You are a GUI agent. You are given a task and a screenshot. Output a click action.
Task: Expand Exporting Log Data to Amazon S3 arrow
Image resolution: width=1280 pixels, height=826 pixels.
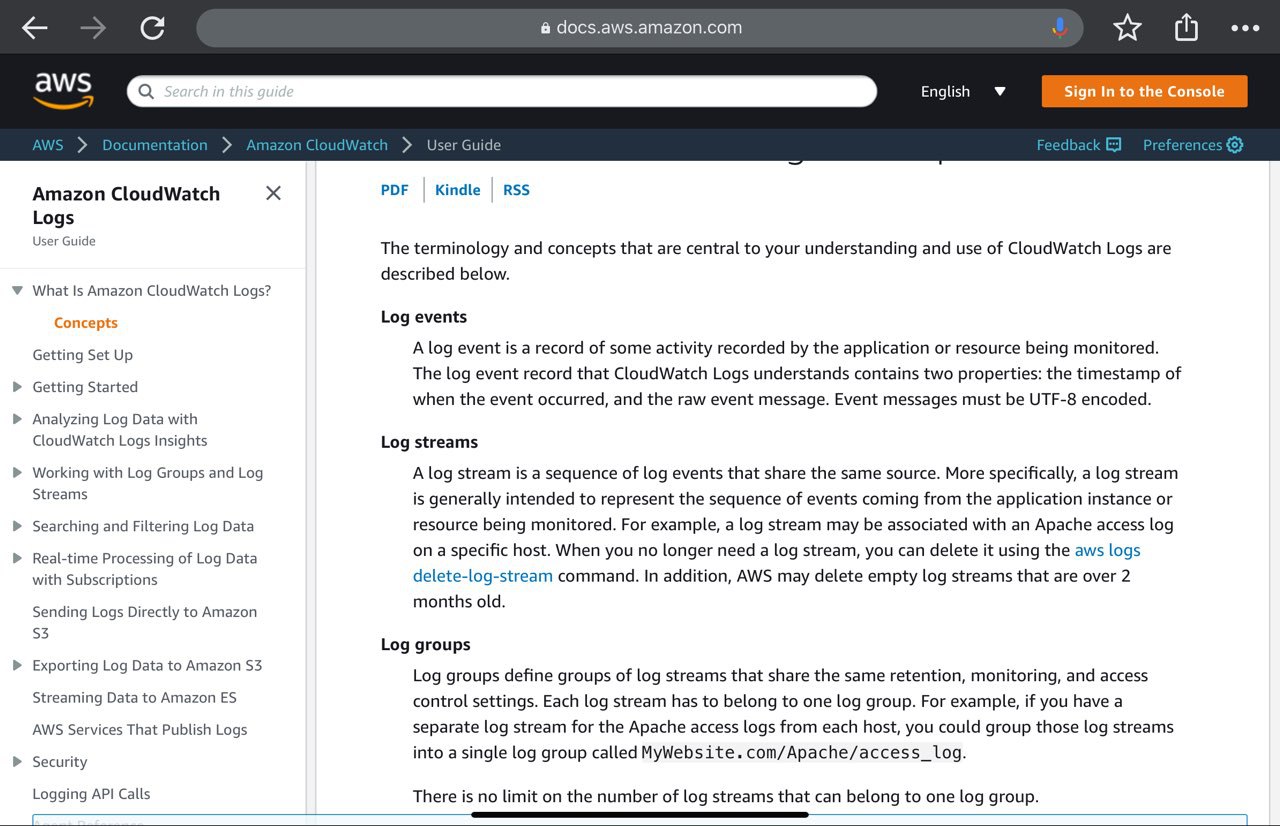coord(17,665)
